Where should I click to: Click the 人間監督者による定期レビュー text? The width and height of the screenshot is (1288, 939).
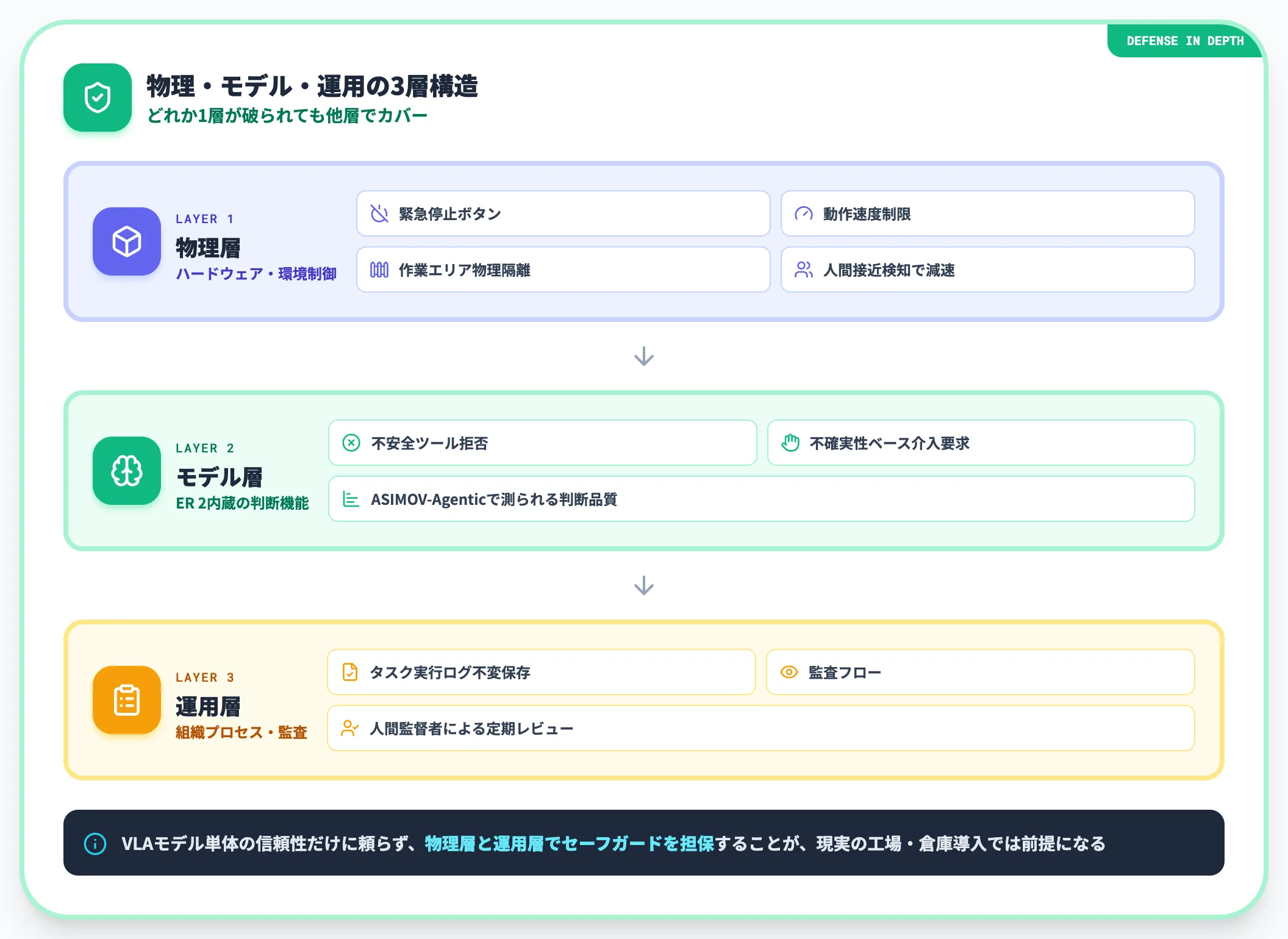click(x=471, y=729)
